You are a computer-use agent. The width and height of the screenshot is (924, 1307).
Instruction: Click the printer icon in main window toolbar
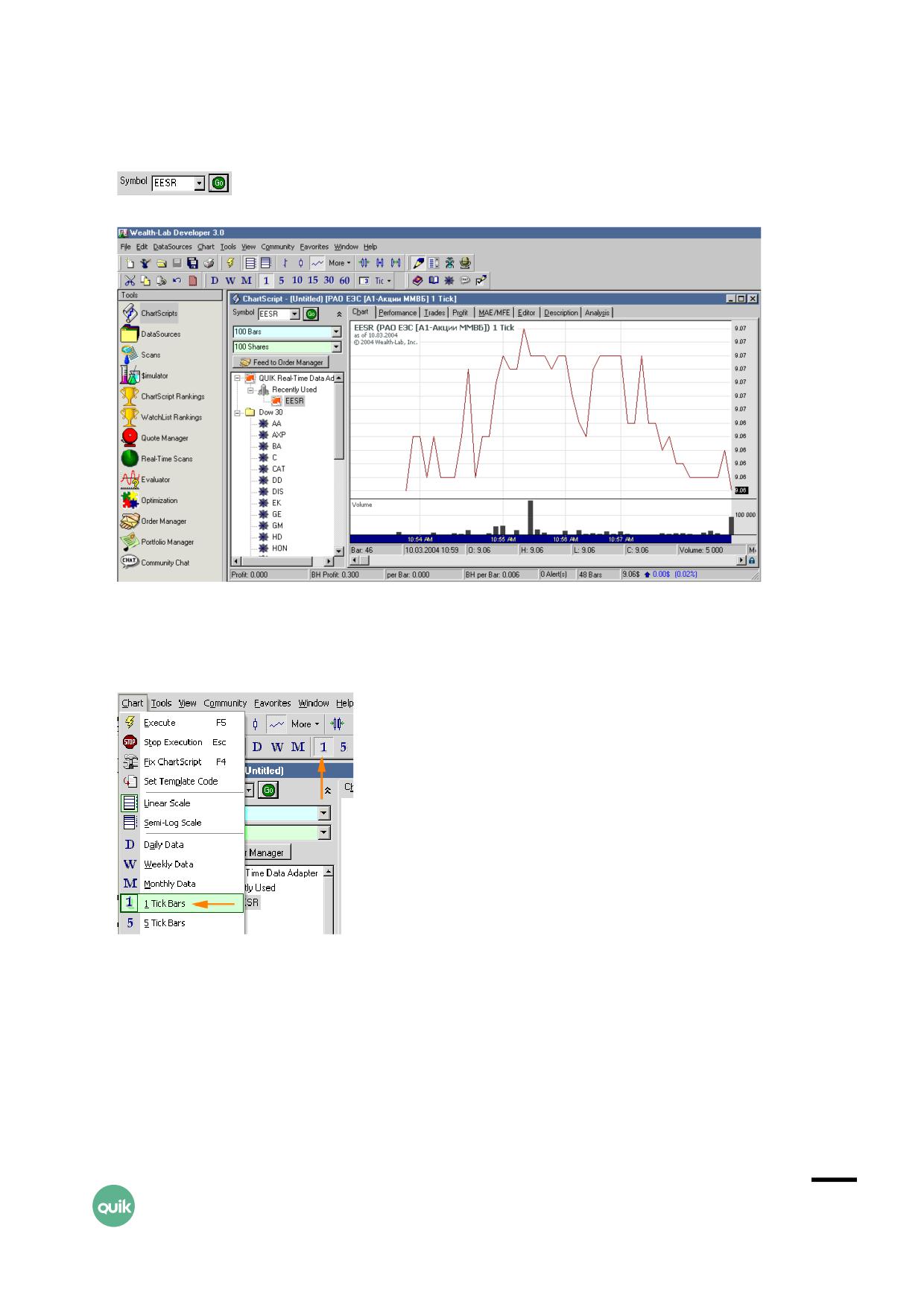pos(209,263)
